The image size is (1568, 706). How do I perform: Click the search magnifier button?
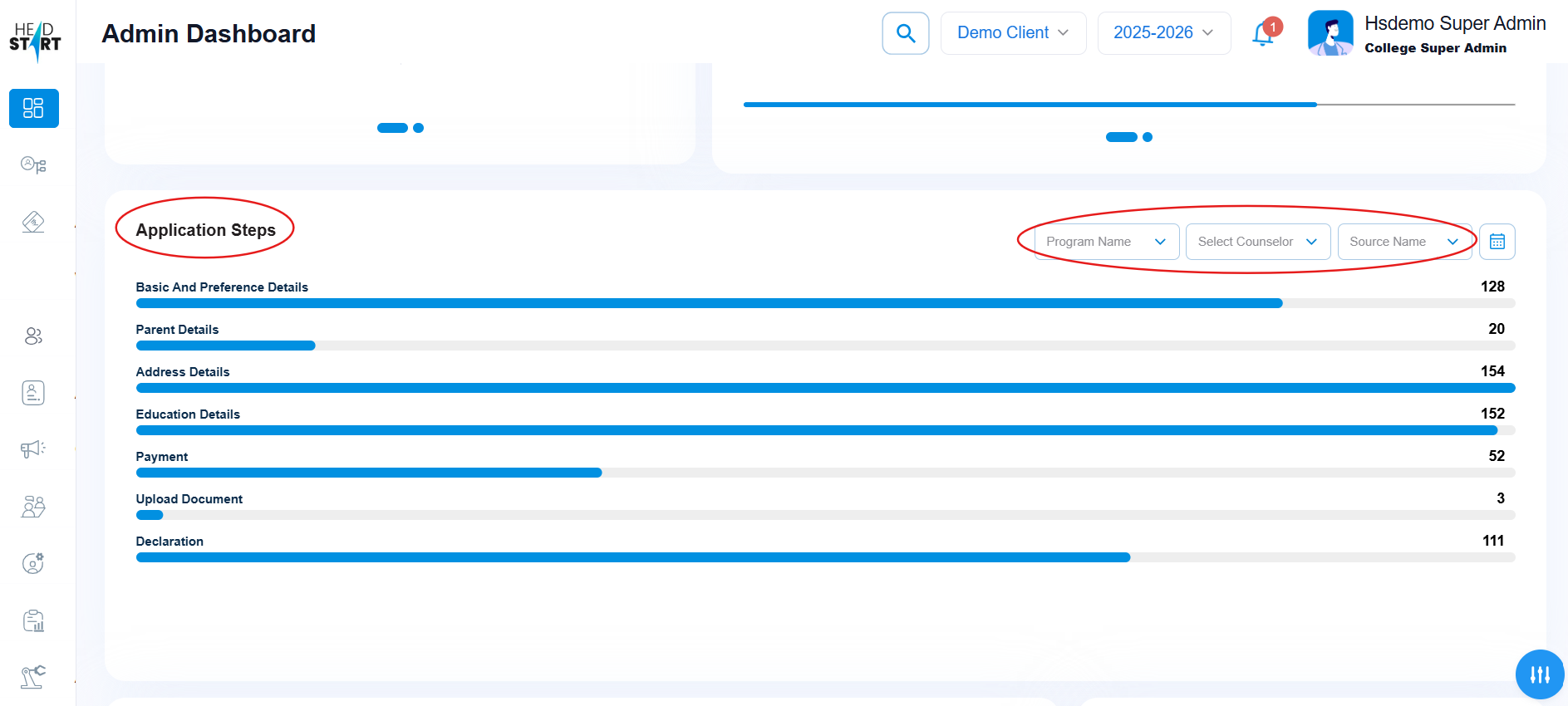click(x=905, y=33)
